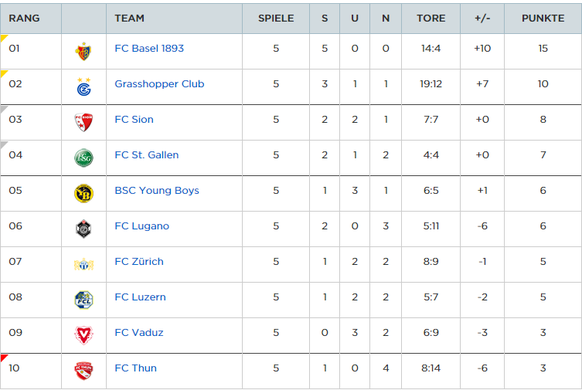Click the FC Sion crest icon
This screenshot has width=582, height=390.
84,122
